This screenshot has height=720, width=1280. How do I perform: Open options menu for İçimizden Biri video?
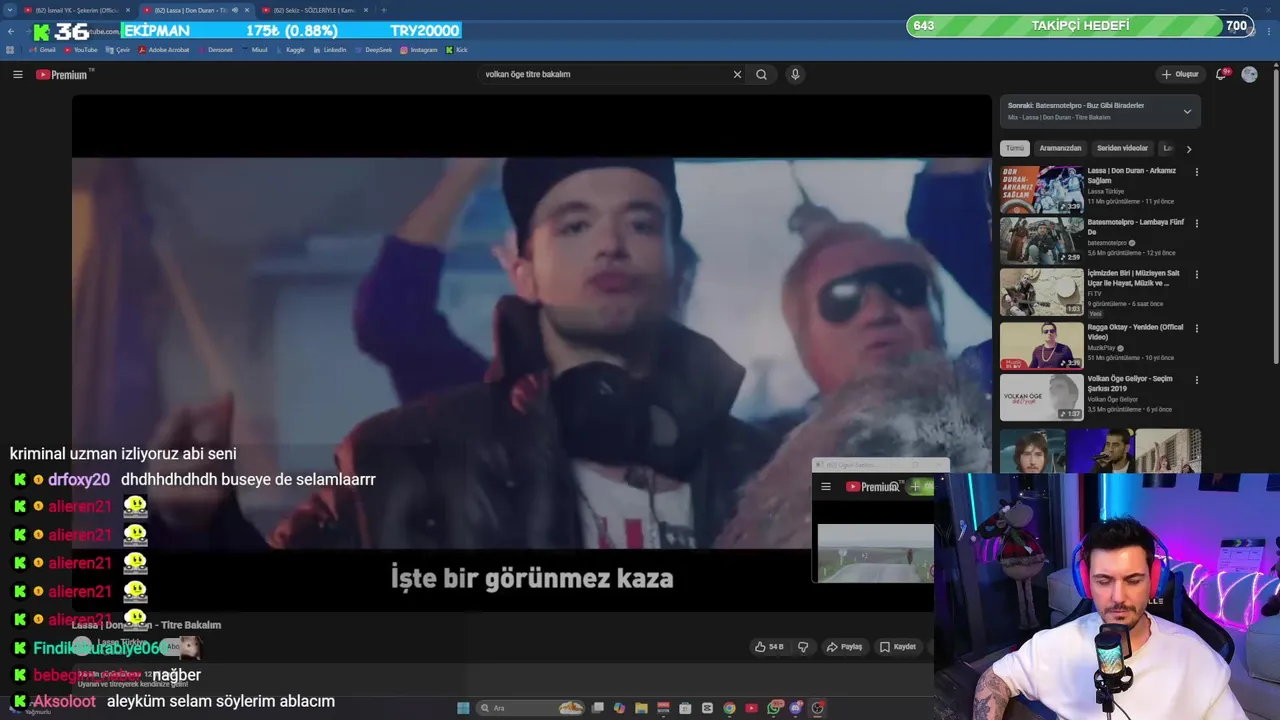point(1196,275)
